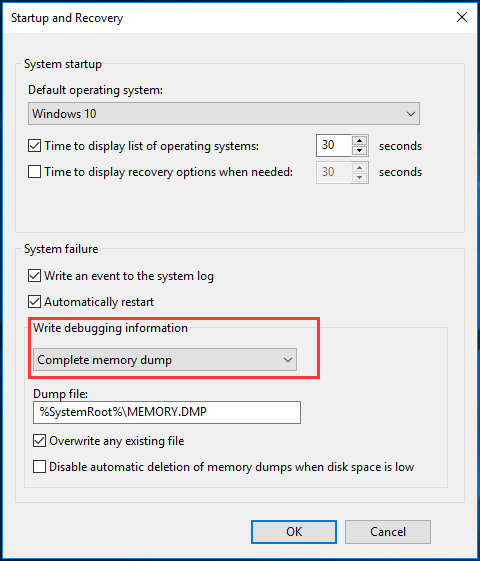Click the memory dump dropdown chevron
Screen dimensions: 480x561
point(288,360)
